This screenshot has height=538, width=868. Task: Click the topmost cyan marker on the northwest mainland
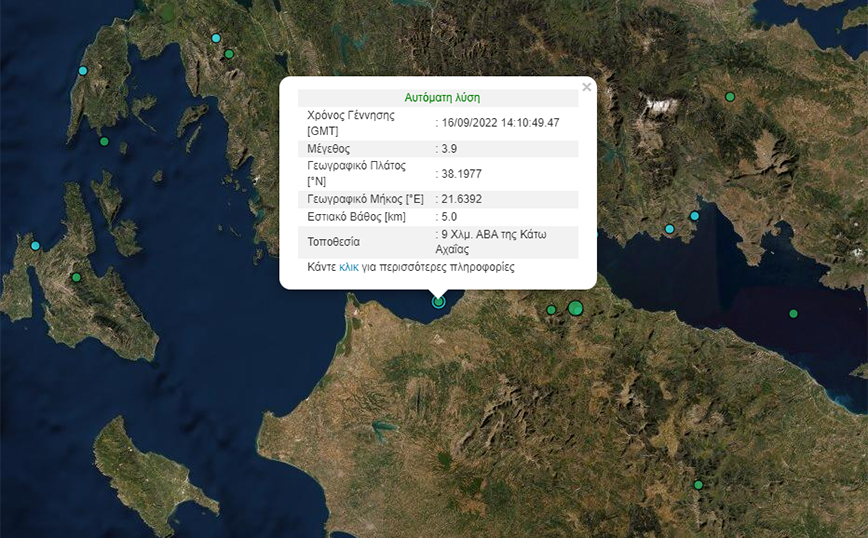[216, 38]
